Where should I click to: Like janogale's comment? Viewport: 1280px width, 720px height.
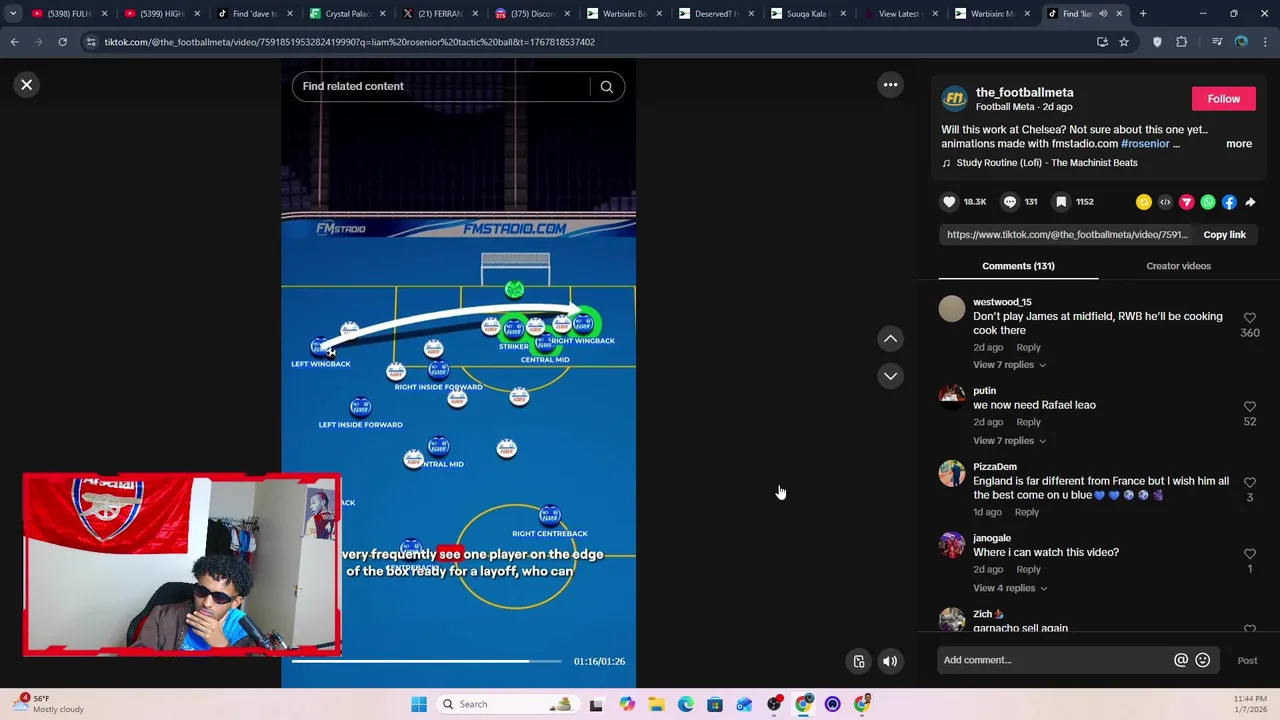tap(1249, 554)
